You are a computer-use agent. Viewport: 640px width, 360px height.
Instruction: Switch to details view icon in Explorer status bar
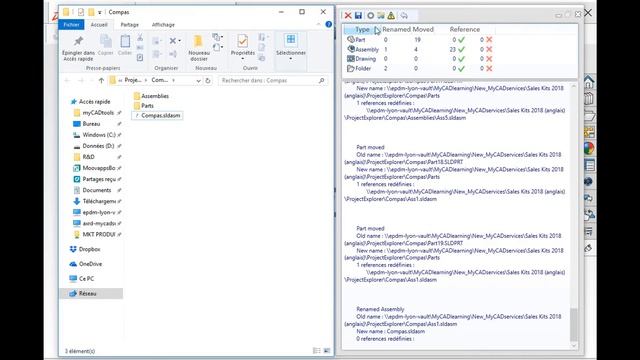(x=316, y=351)
